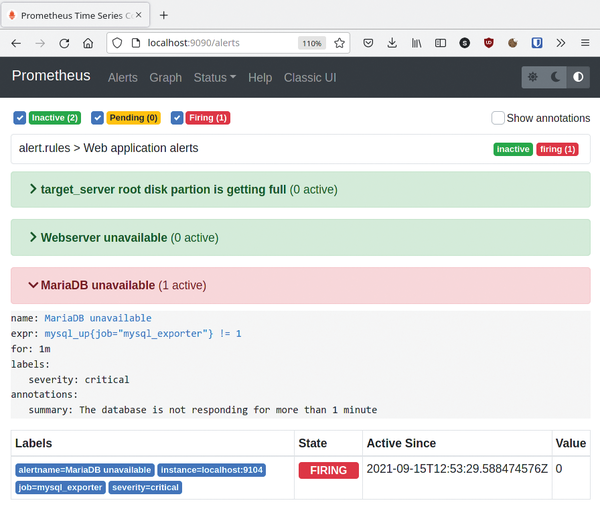The width and height of the screenshot is (600, 519).
Task: Close the Prometheus Time Series tab
Action: (139, 15)
